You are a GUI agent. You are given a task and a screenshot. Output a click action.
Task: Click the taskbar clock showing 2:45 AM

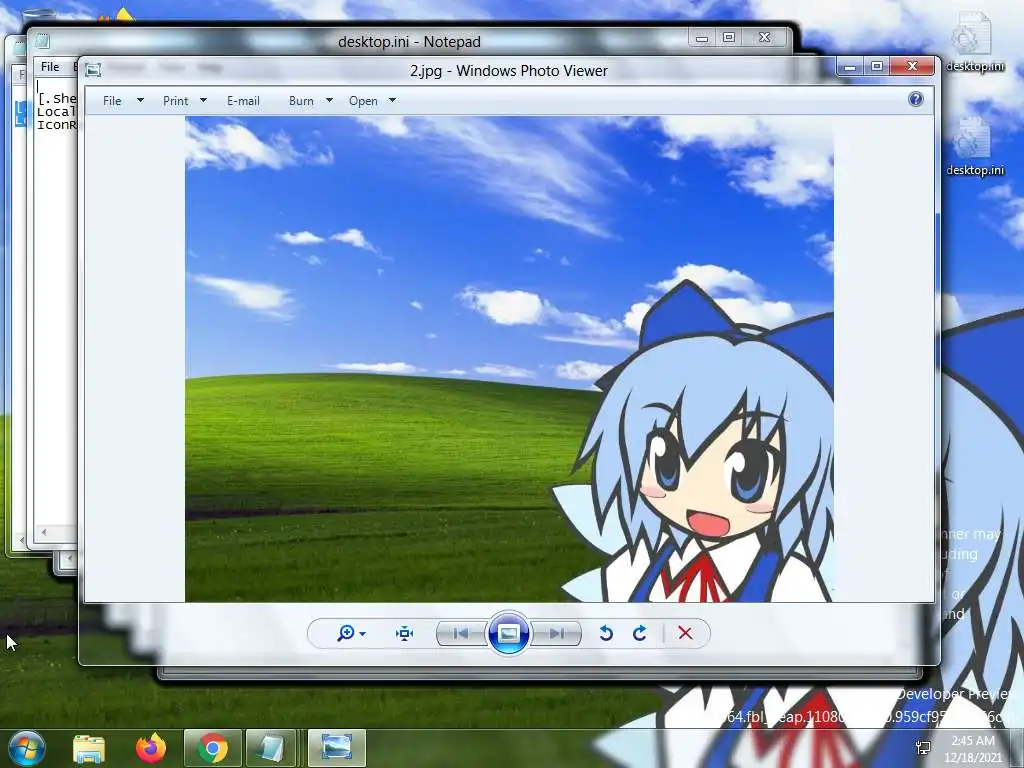[x=973, y=749]
